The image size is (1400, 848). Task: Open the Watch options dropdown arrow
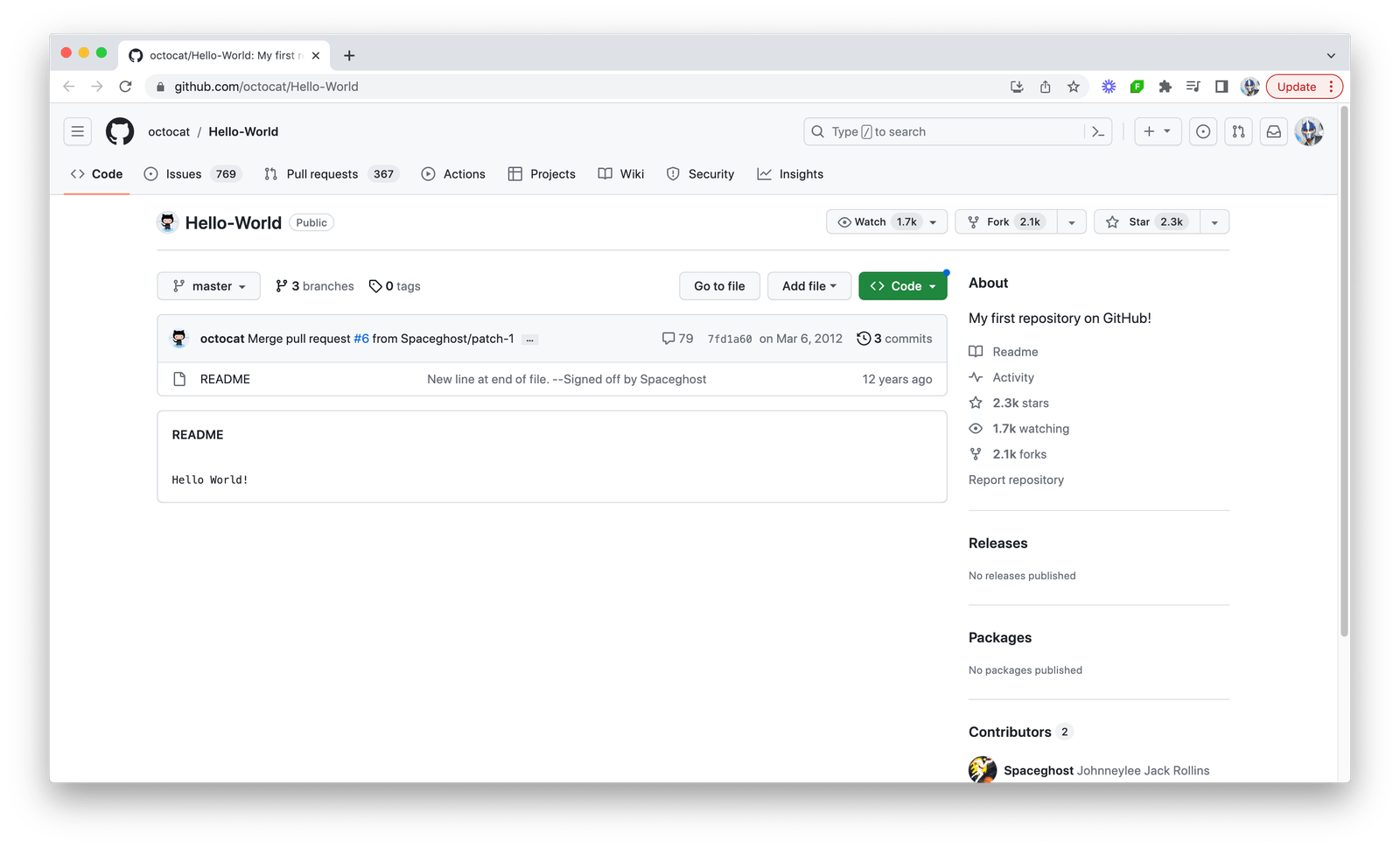point(934,222)
